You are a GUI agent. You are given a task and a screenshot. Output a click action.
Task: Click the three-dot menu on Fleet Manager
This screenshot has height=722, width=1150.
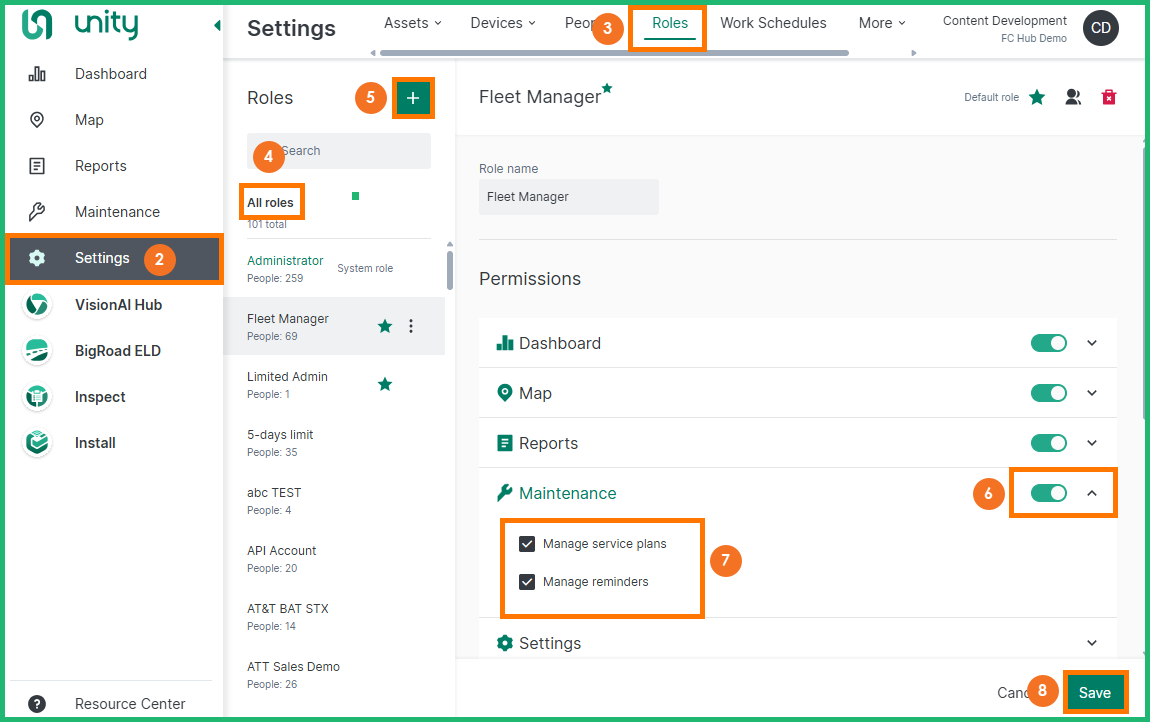coord(411,326)
